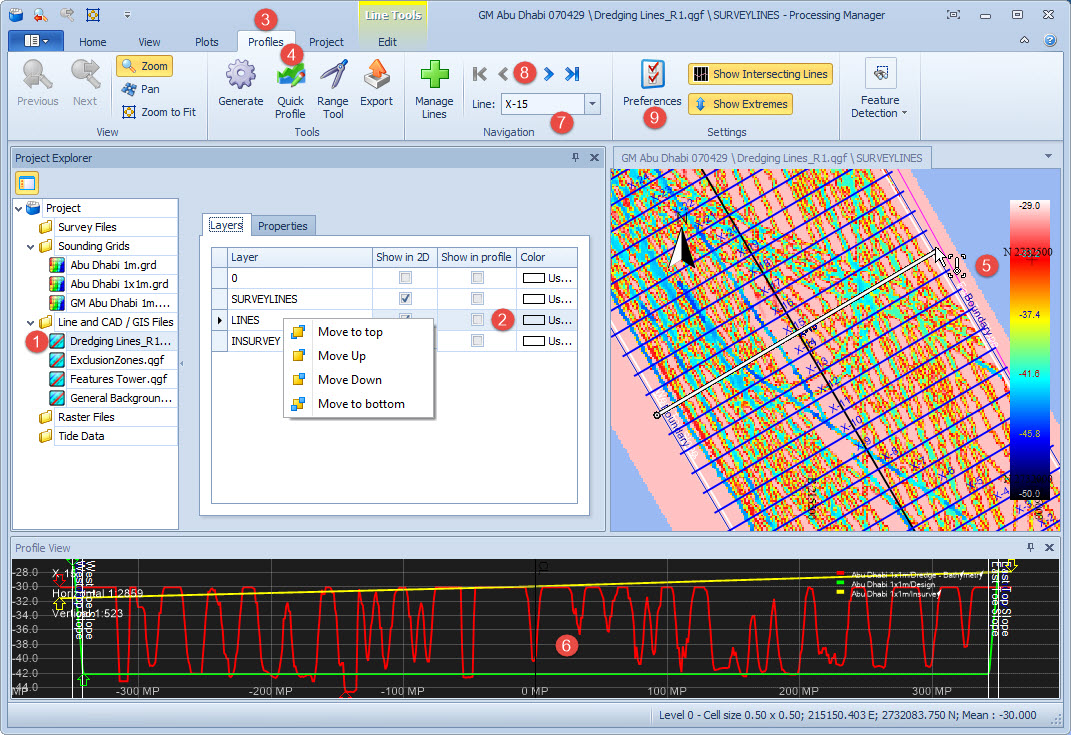Expand the Feature Detection dropdown

pyautogui.click(x=880, y=88)
